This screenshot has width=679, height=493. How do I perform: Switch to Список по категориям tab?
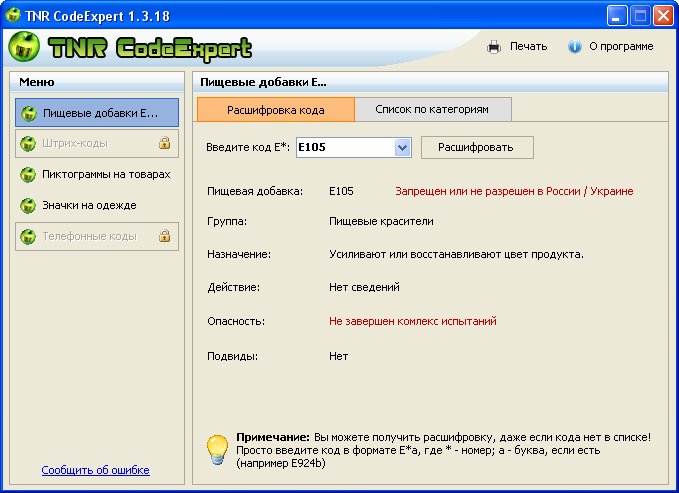pos(433,108)
